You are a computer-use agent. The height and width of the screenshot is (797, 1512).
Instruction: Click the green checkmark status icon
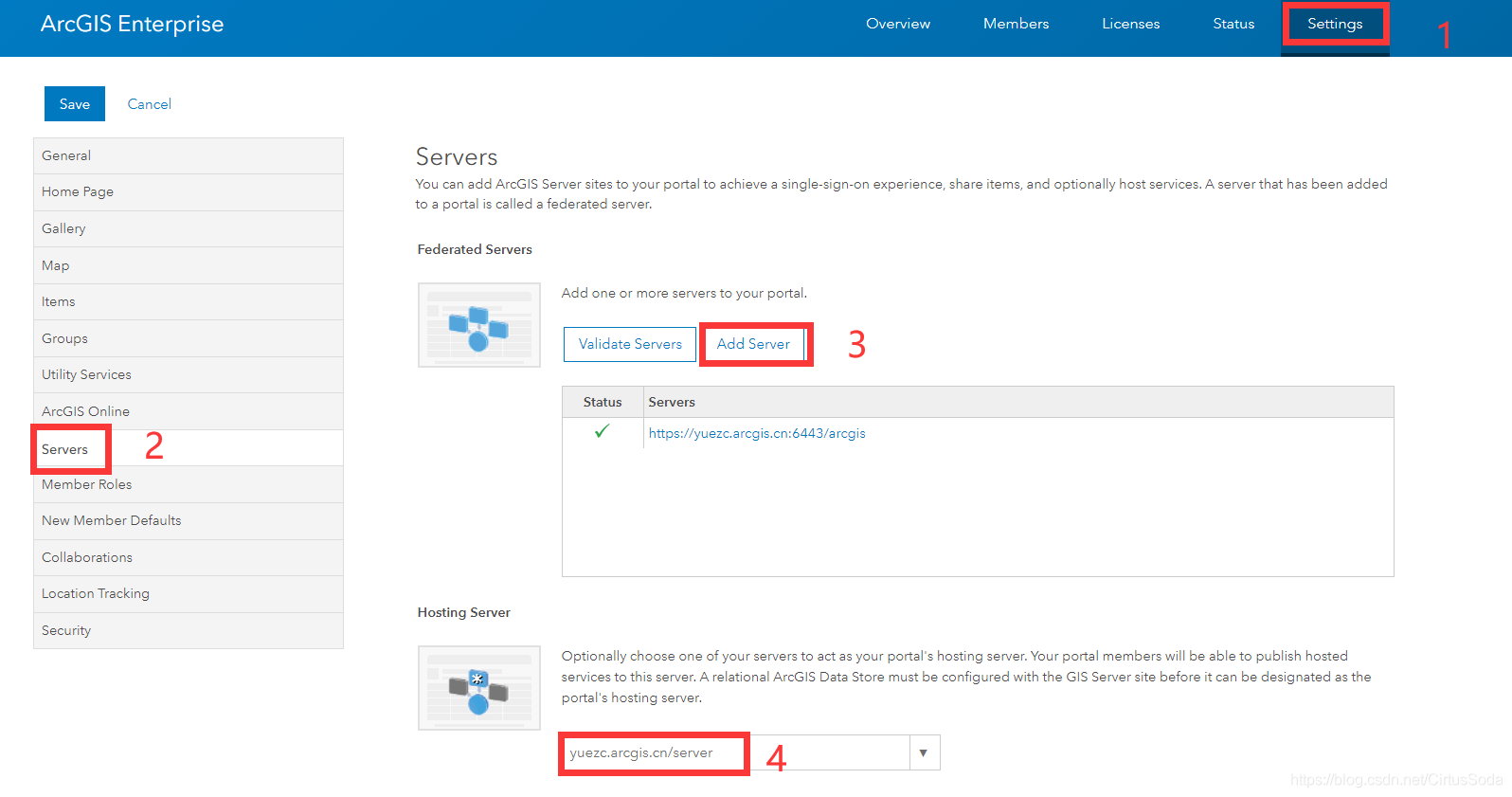tap(602, 431)
